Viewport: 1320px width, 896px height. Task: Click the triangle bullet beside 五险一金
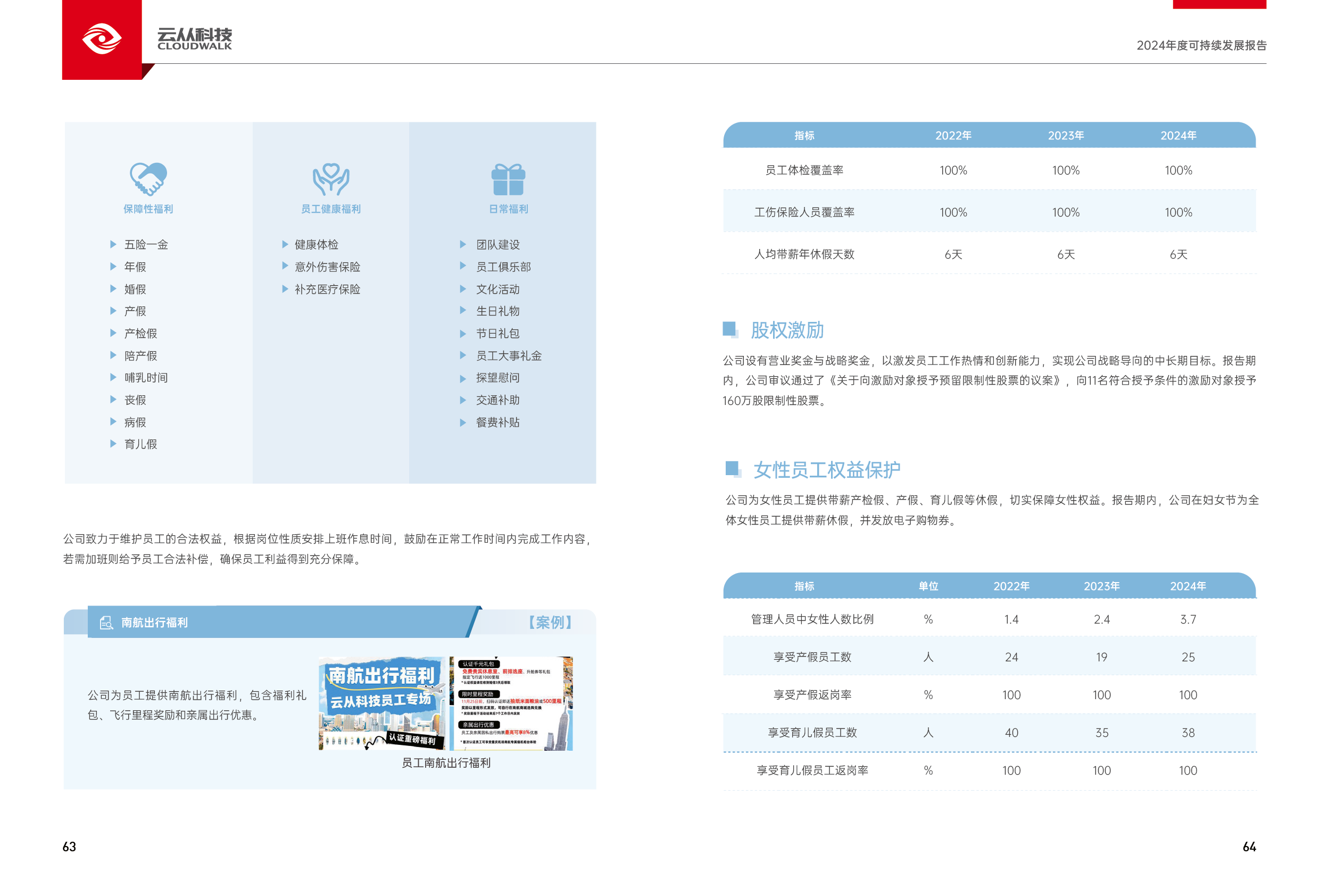pos(113,244)
